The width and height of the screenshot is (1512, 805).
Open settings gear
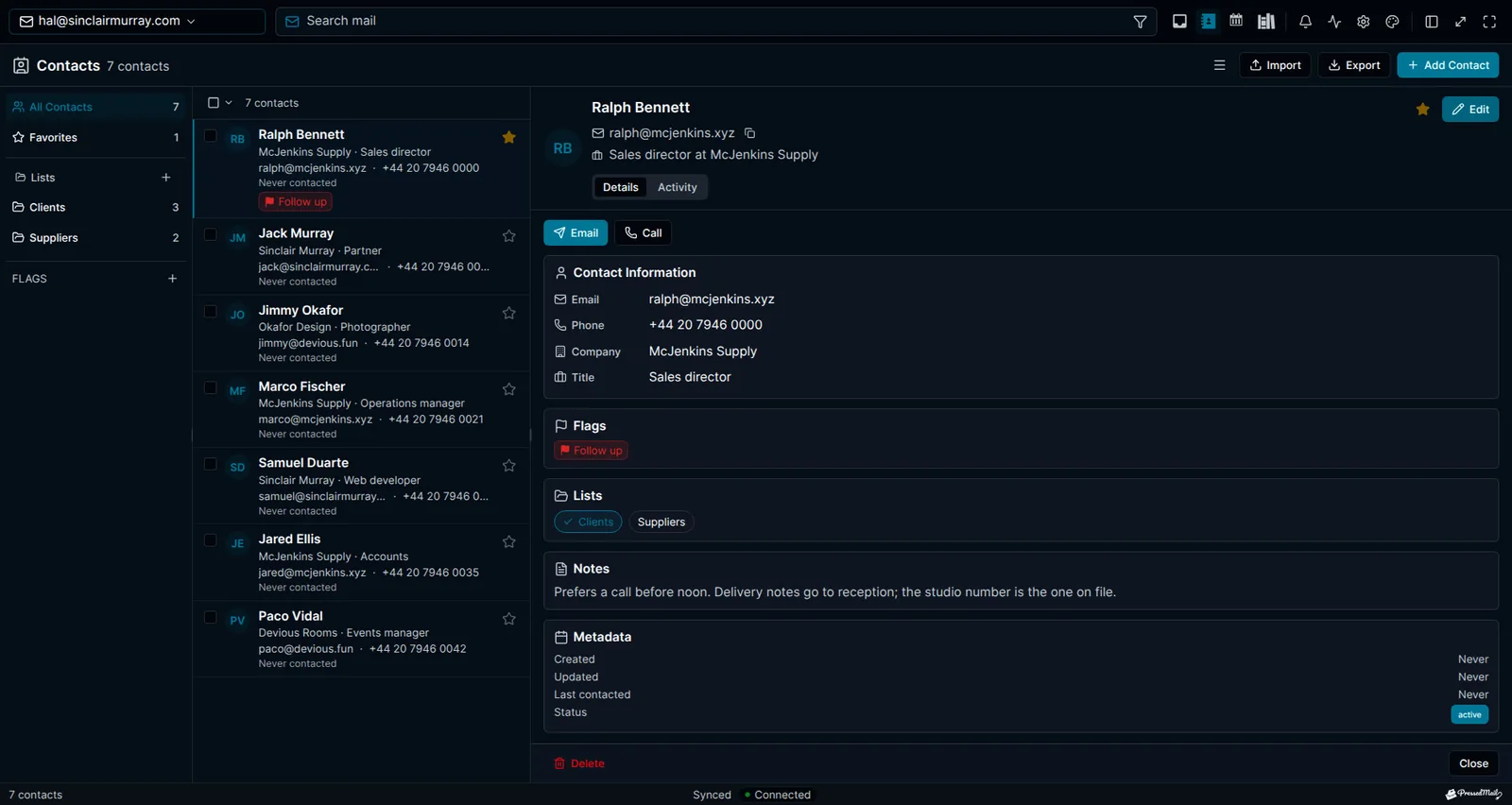click(x=1364, y=21)
